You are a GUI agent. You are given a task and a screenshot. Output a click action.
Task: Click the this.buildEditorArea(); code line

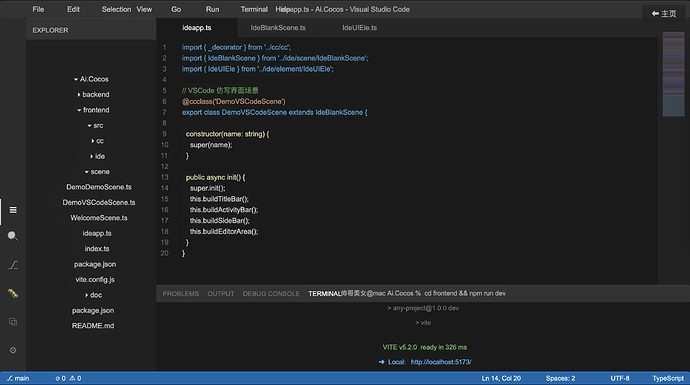pyautogui.click(x=224, y=231)
